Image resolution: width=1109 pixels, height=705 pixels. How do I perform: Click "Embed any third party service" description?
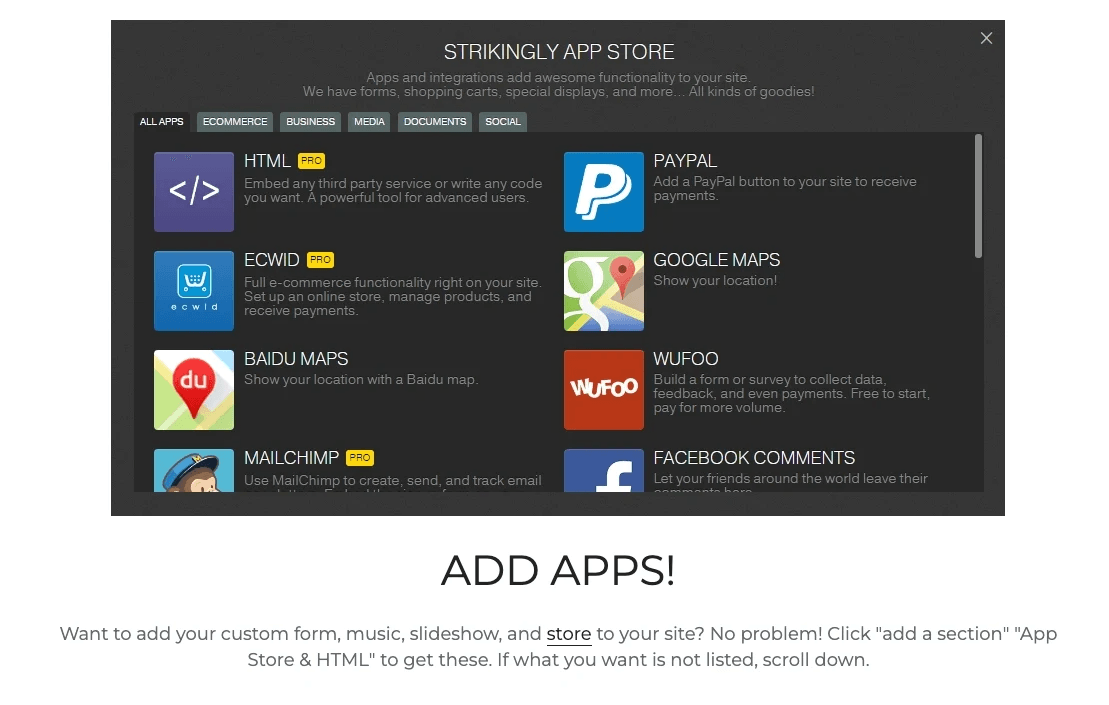(x=393, y=190)
